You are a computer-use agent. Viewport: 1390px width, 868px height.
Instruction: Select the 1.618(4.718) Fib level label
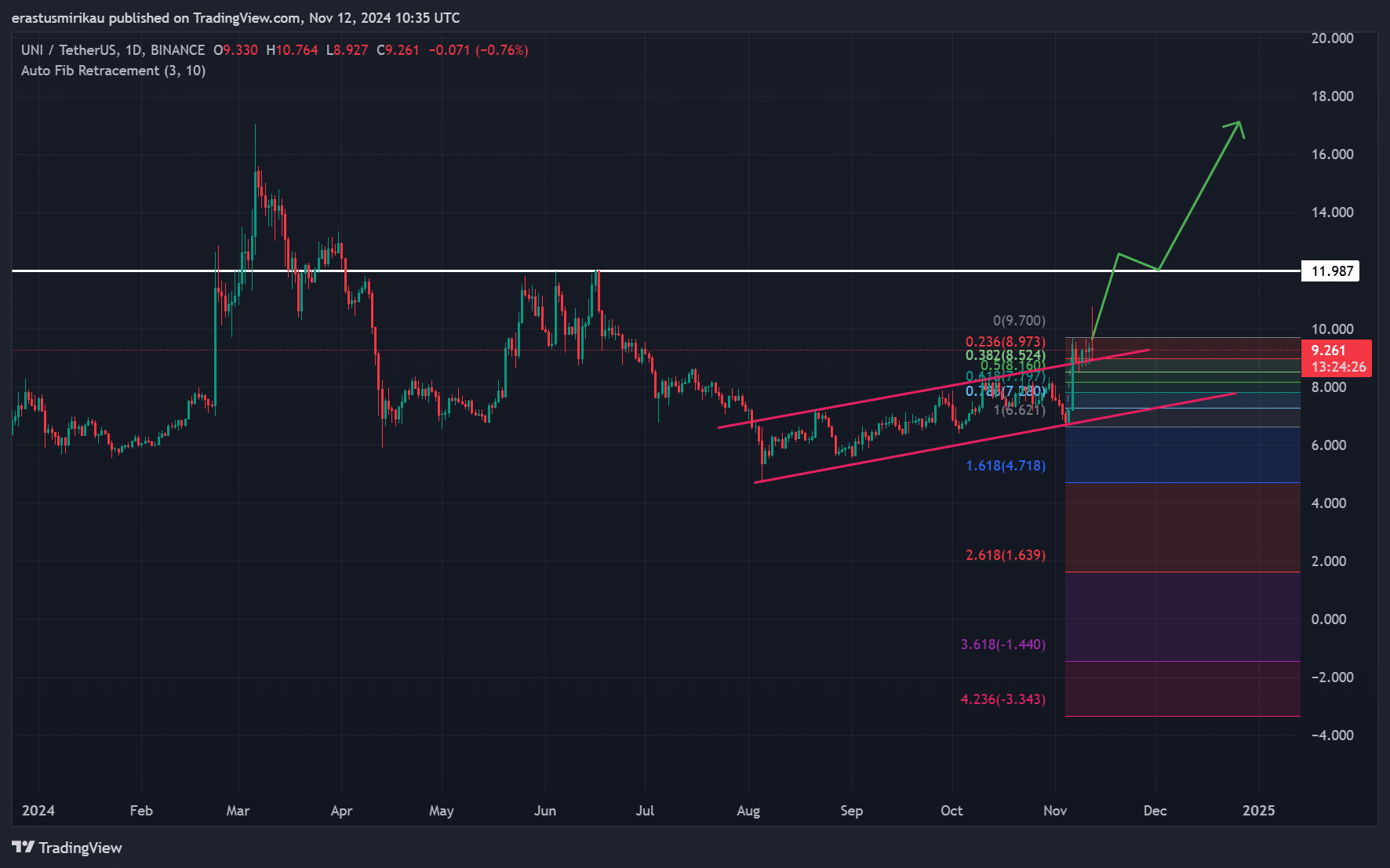click(x=1006, y=466)
